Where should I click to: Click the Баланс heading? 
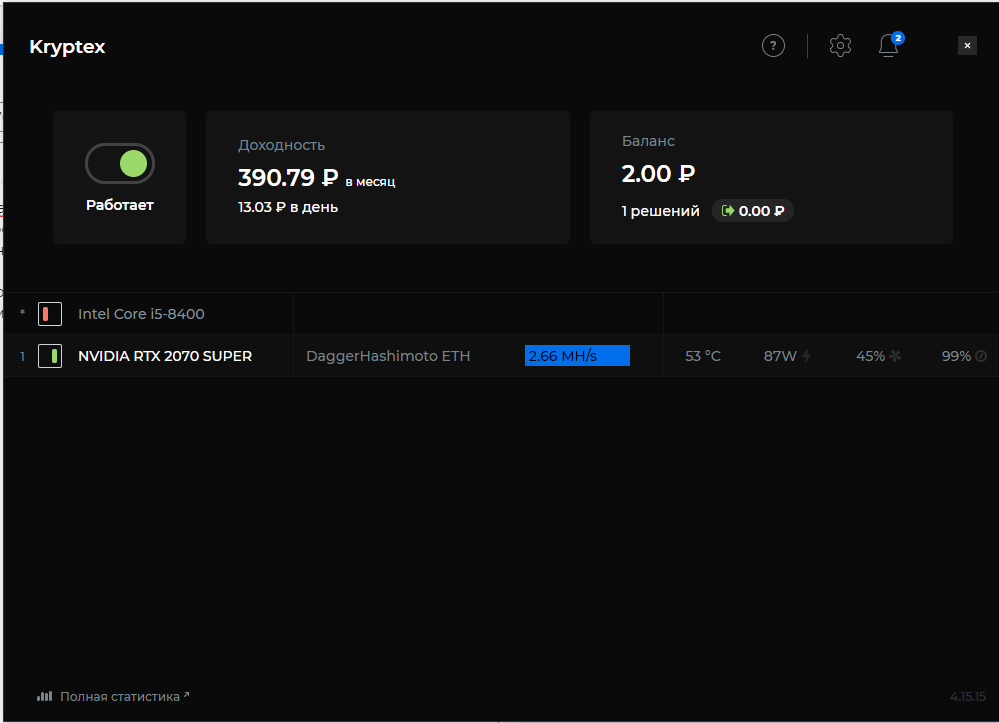(648, 141)
